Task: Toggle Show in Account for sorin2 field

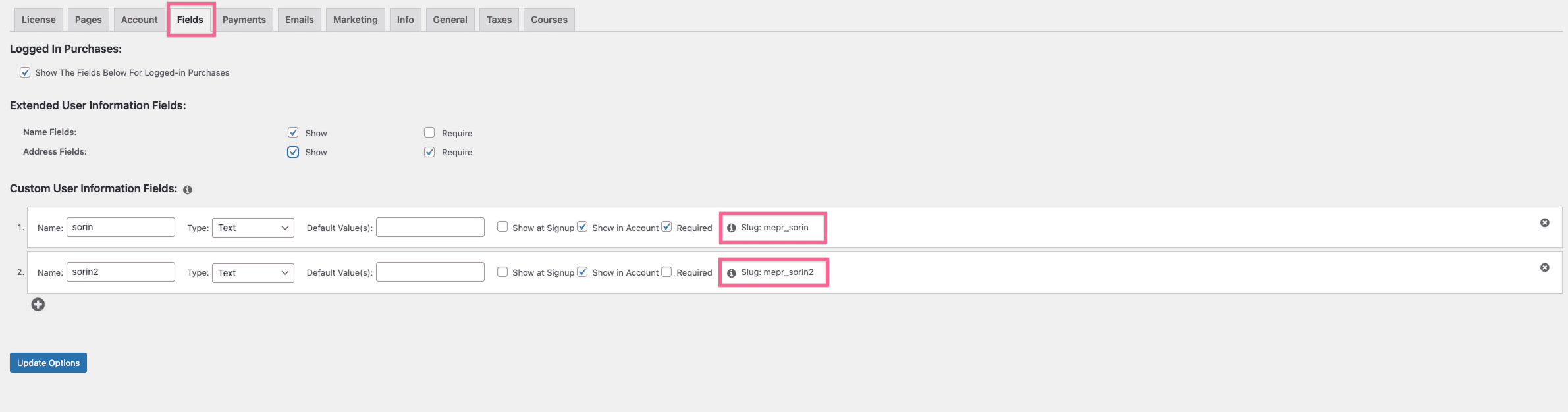Action: [x=582, y=272]
